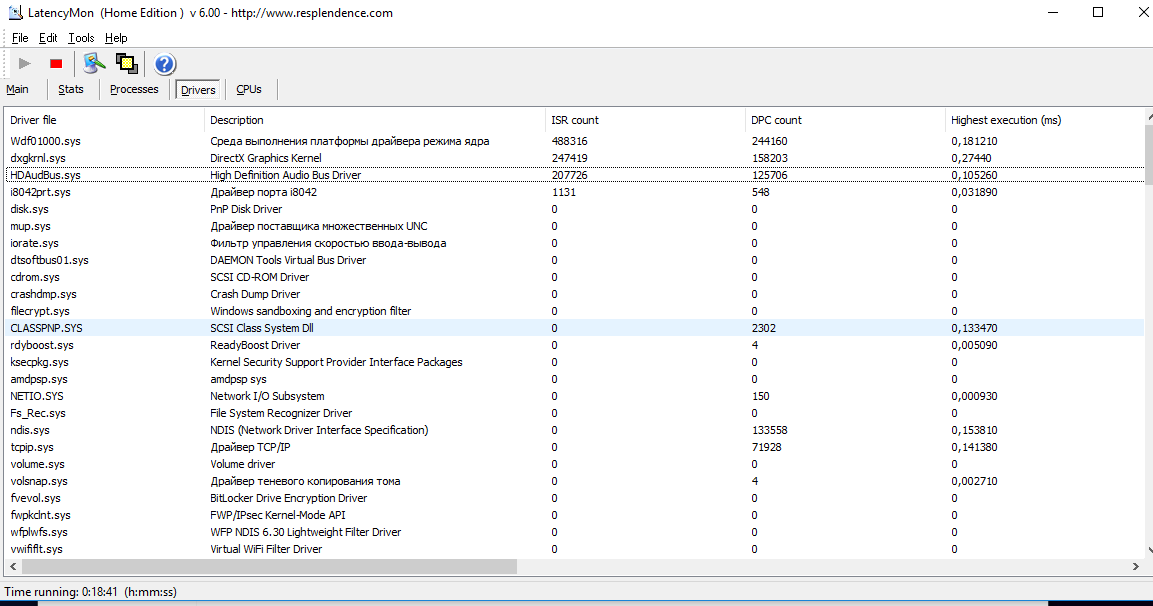The height and width of the screenshot is (606, 1153).
Task: Click the red Stop monitoring button
Action: (56, 64)
